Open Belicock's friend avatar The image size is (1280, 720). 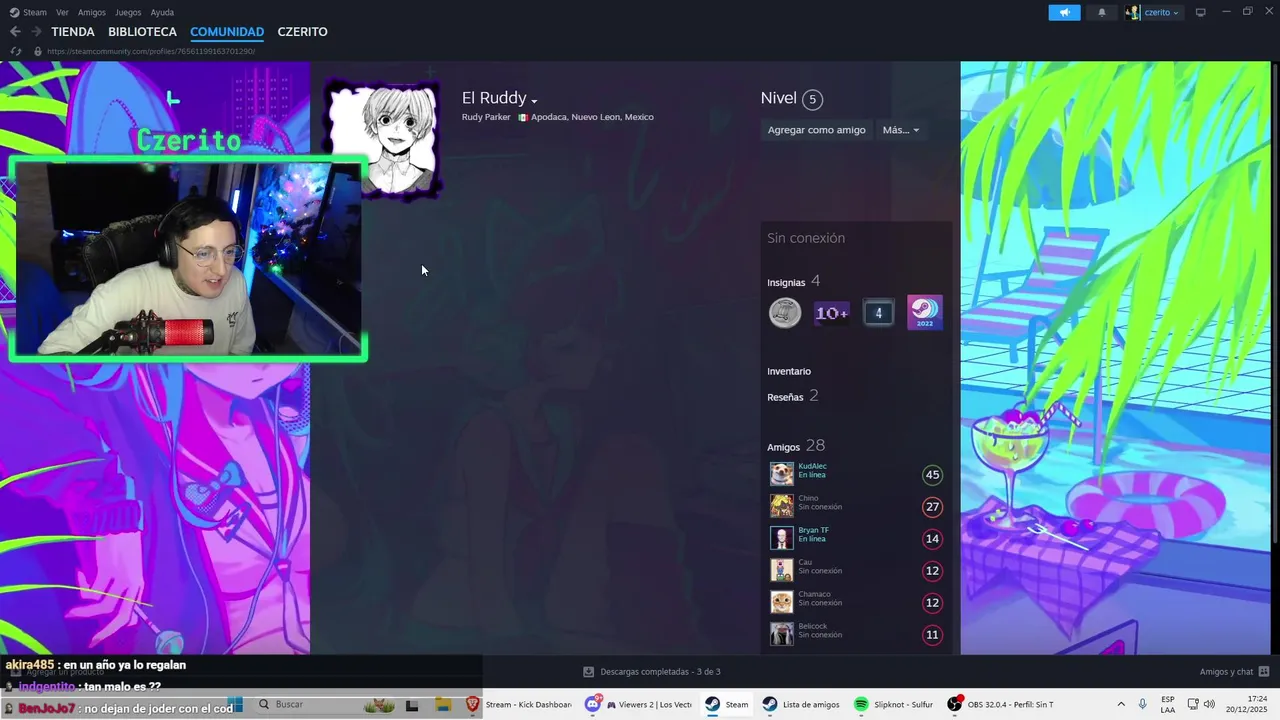pyautogui.click(x=782, y=634)
